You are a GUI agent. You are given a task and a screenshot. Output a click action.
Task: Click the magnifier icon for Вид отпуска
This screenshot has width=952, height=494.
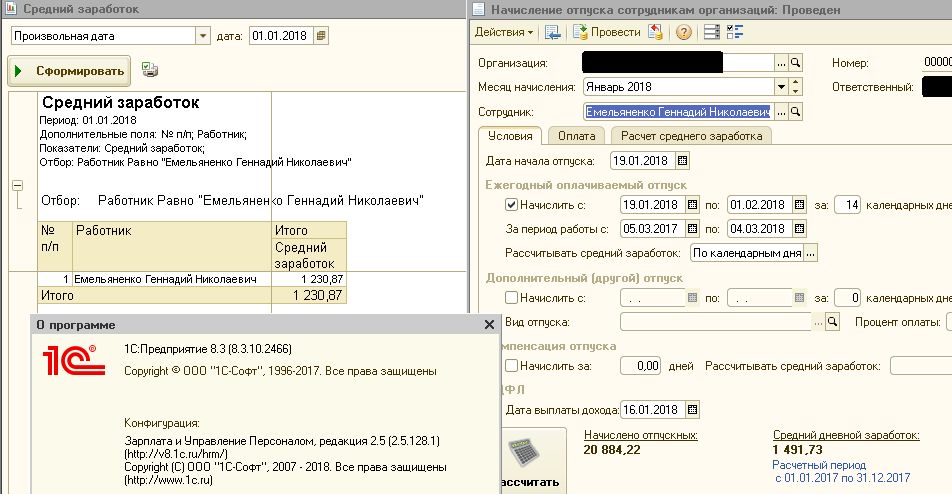click(x=833, y=322)
